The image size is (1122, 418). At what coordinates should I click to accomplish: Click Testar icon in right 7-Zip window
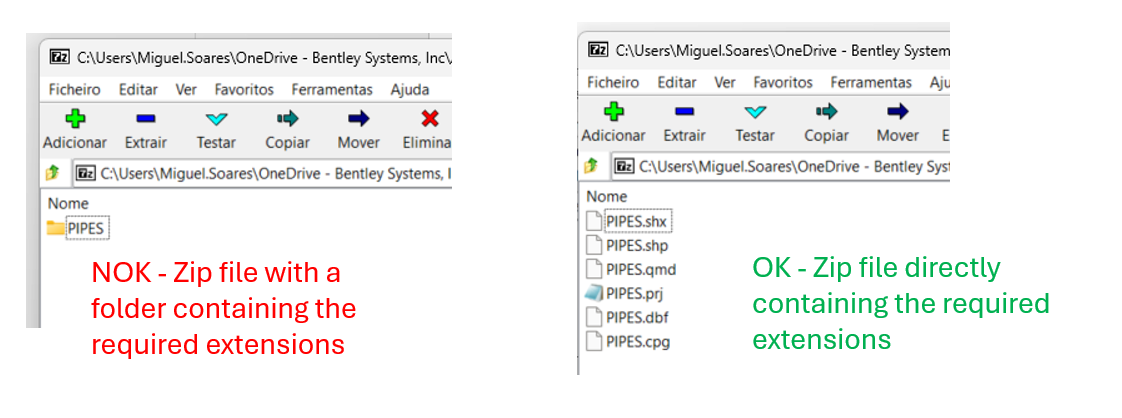755,112
